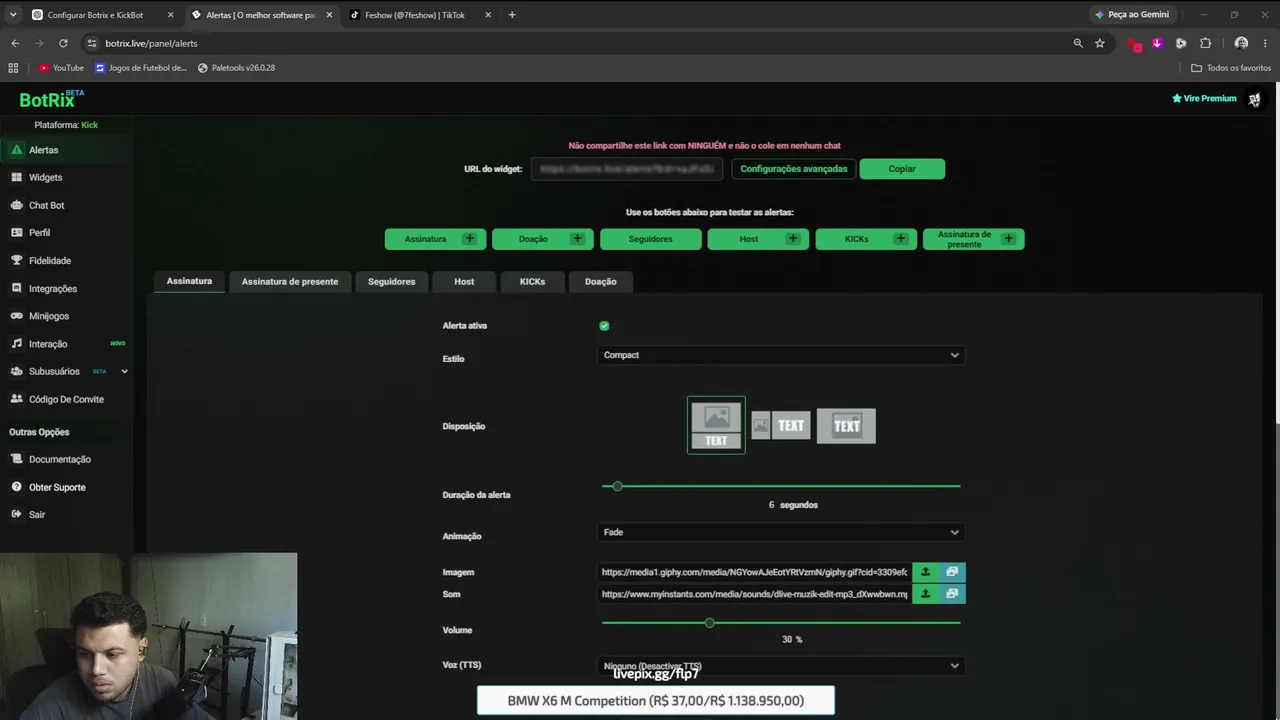Adjust the Volume slider handle
1280x720 pixels.
(x=709, y=623)
